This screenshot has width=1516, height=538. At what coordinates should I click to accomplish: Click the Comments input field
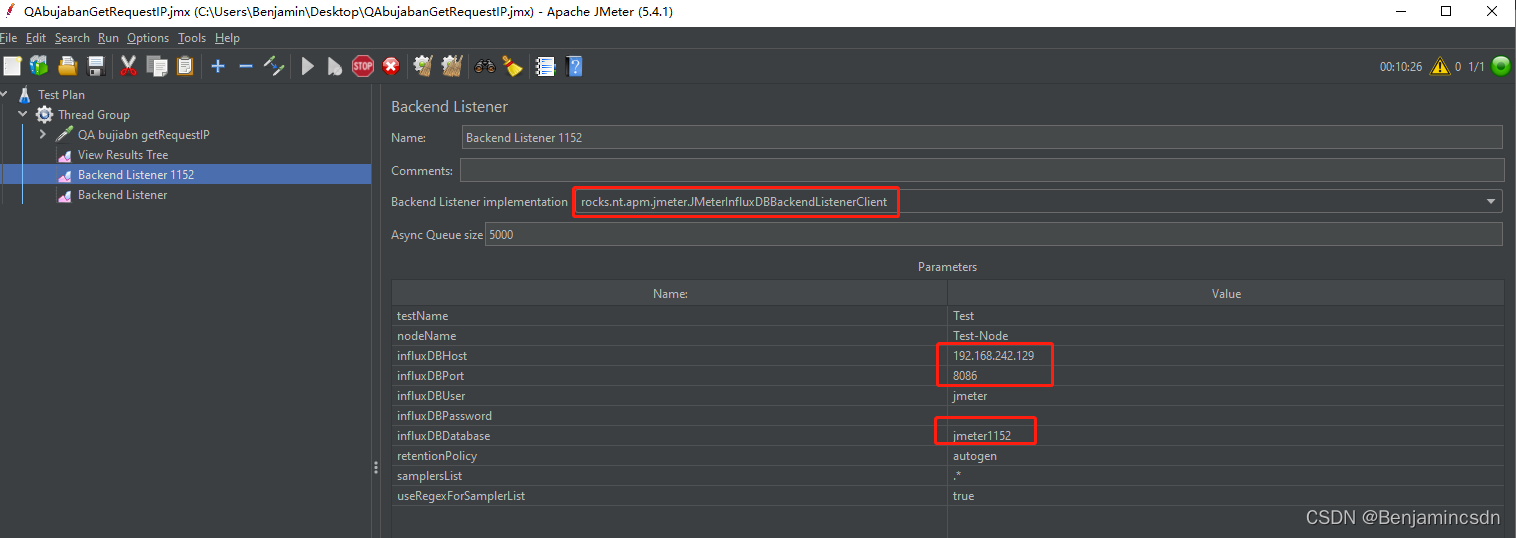982,169
